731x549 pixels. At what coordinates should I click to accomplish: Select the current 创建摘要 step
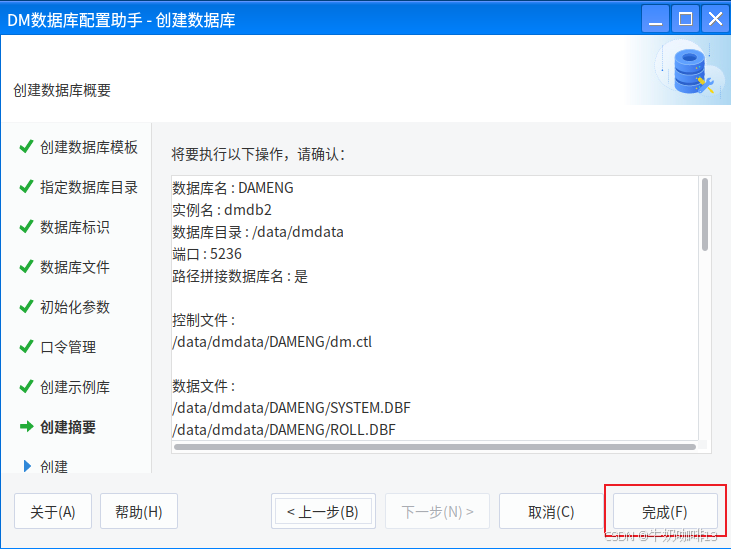(68, 427)
